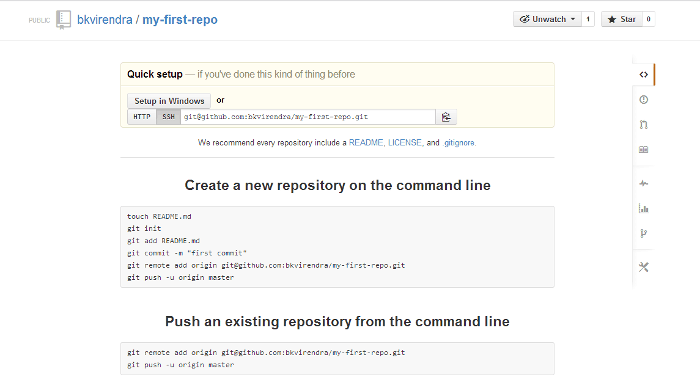700x388 pixels.
Task: Open the Pulse icon in sidebar
Action: tap(643, 184)
